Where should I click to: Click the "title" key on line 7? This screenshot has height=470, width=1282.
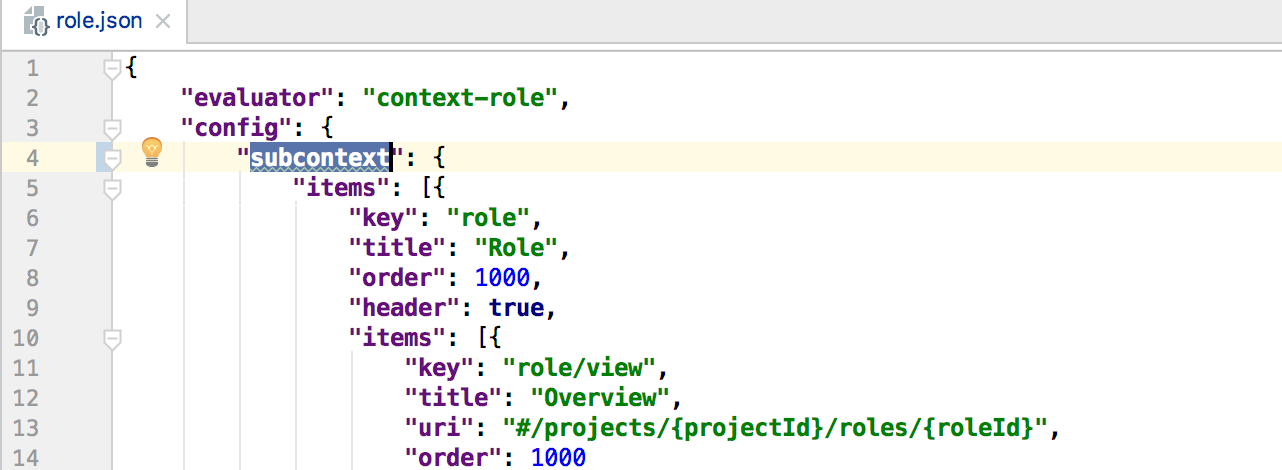(x=395, y=247)
